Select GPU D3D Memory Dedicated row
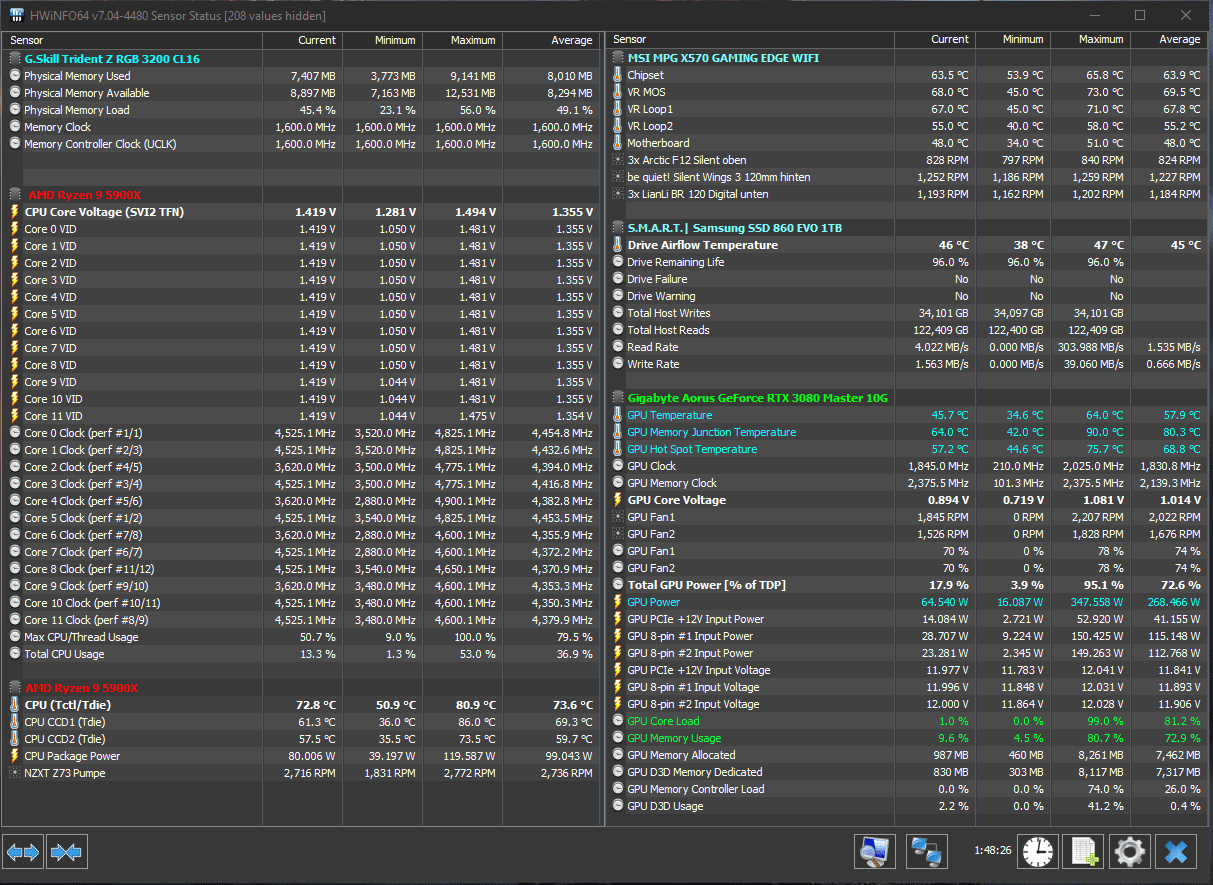 907,772
